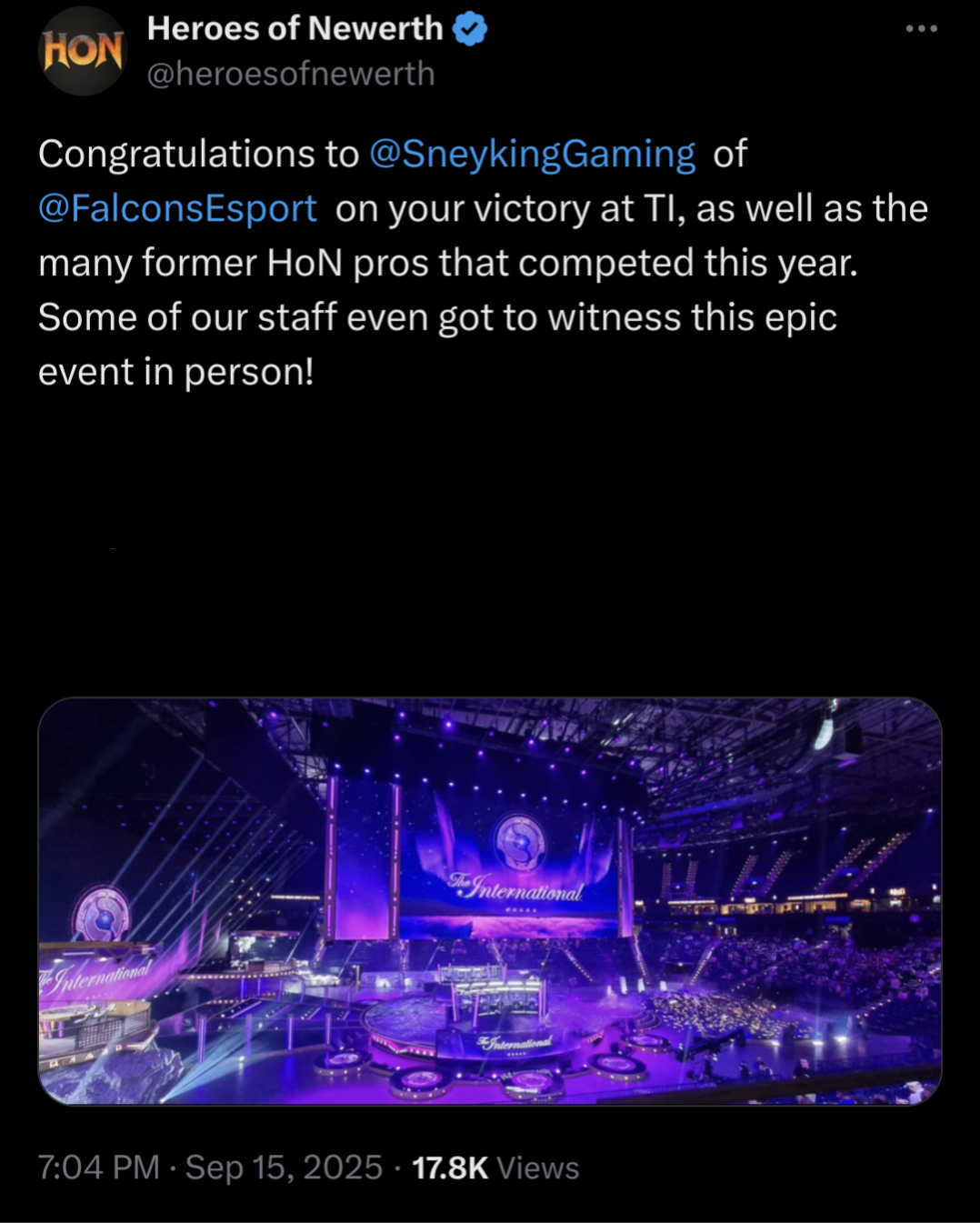This screenshot has width=980, height=1223.
Task: Open the @SneykingGaming mention
Action: coord(533,154)
